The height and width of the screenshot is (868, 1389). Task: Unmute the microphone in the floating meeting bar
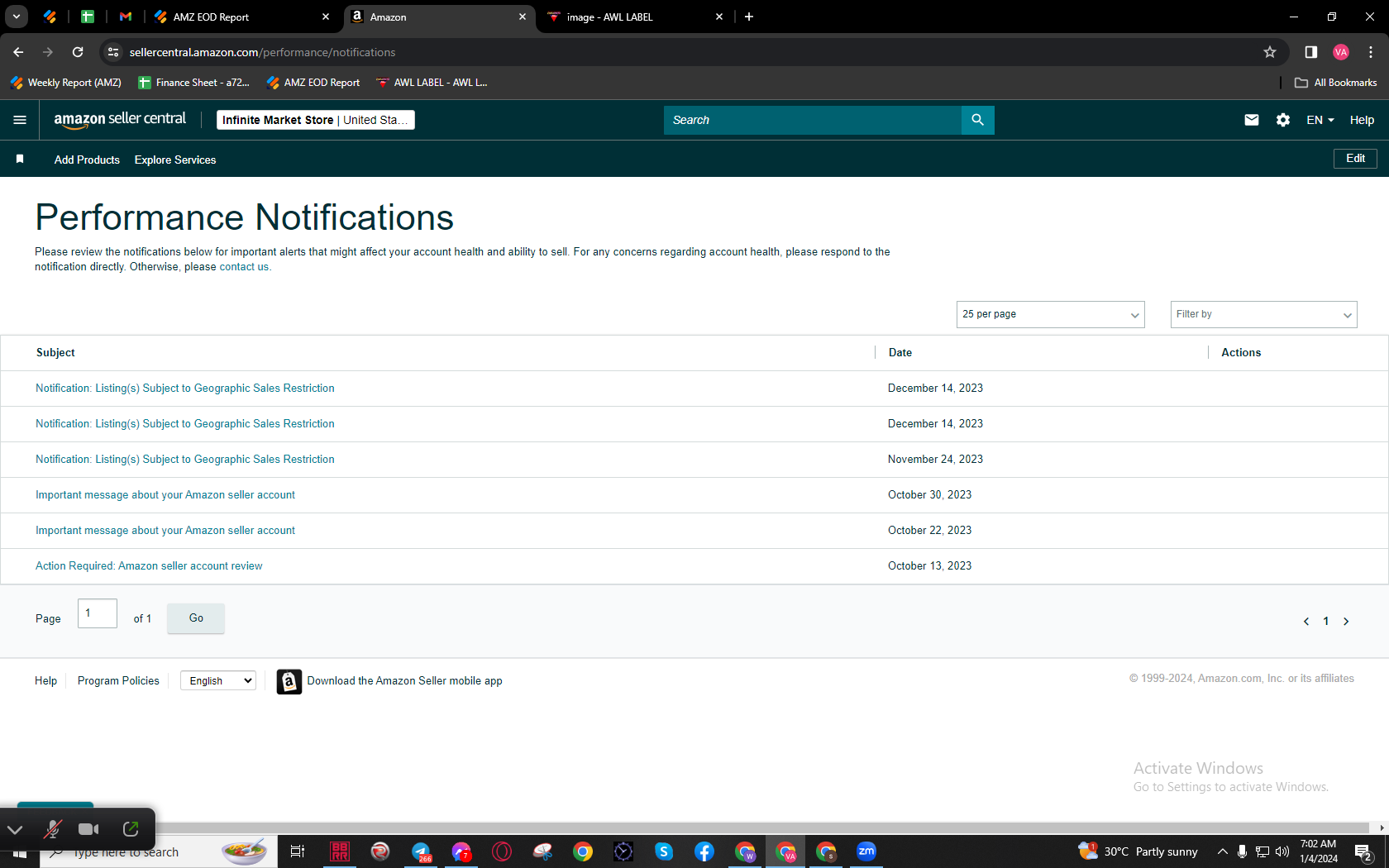[x=52, y=829]
